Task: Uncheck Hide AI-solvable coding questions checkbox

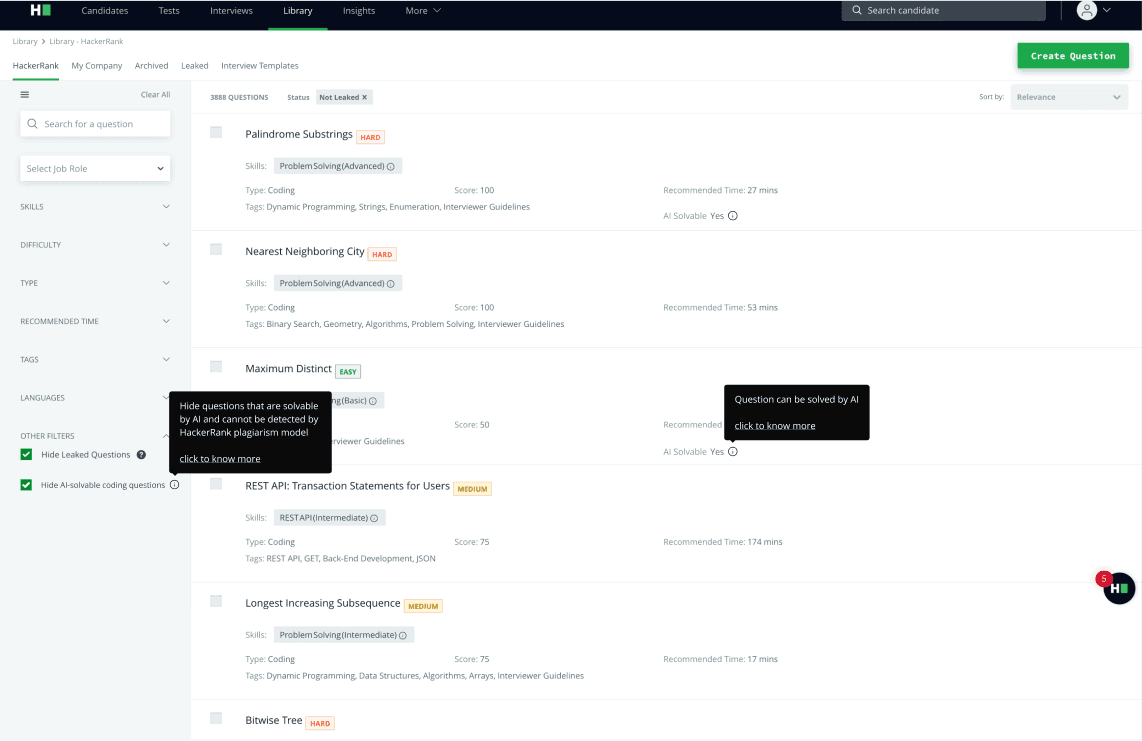Action: click(26, 485)
